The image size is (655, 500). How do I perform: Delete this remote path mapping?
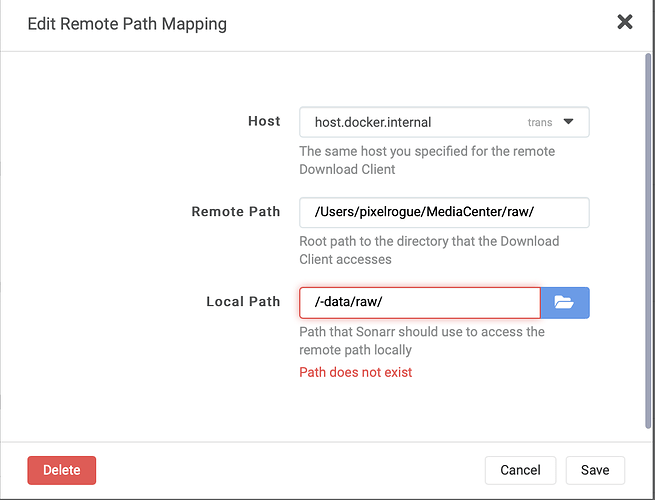coord(61,470)
